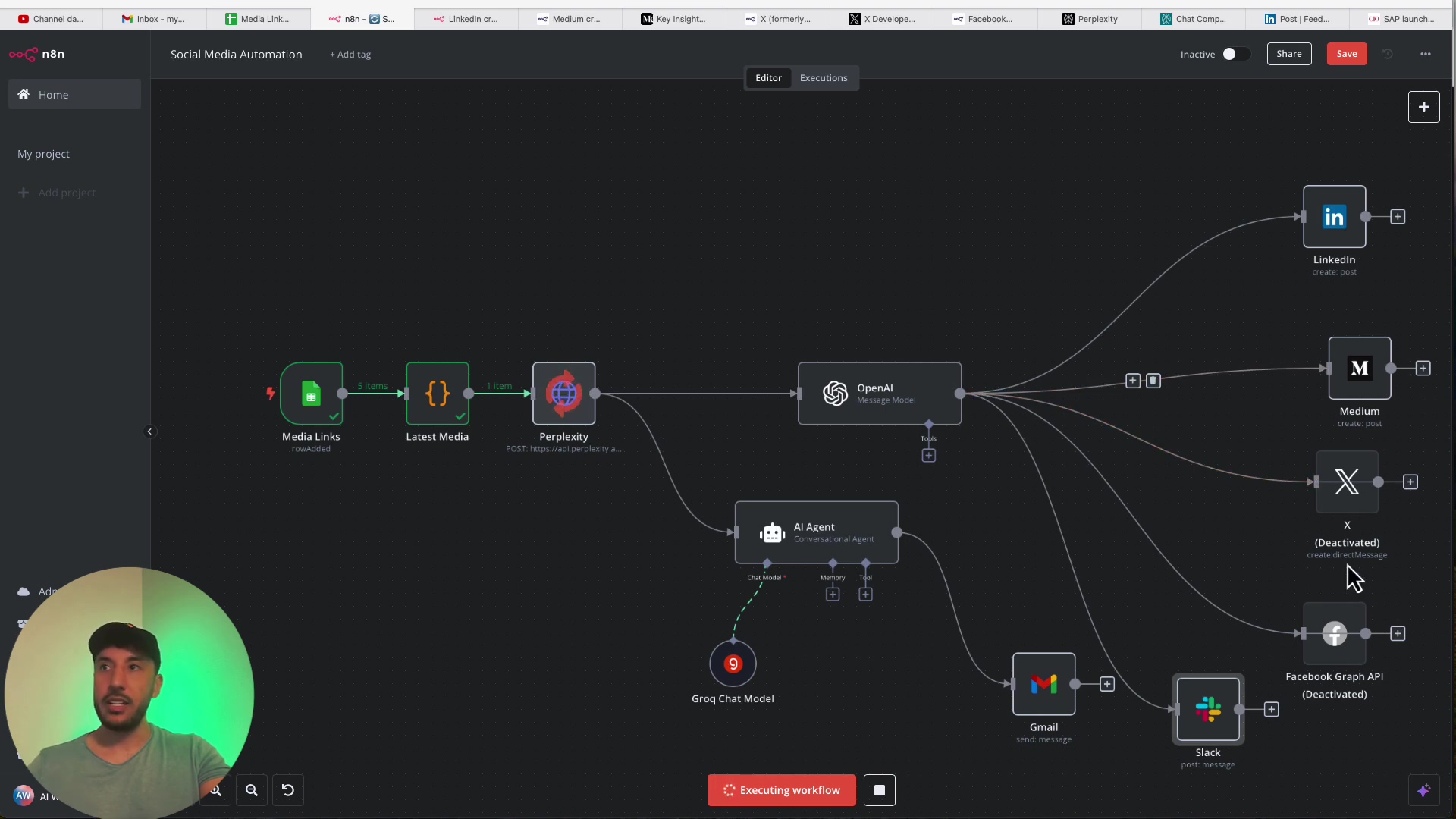Click the AW user avatar
1456x819 pixels.
tap(24, 795)
